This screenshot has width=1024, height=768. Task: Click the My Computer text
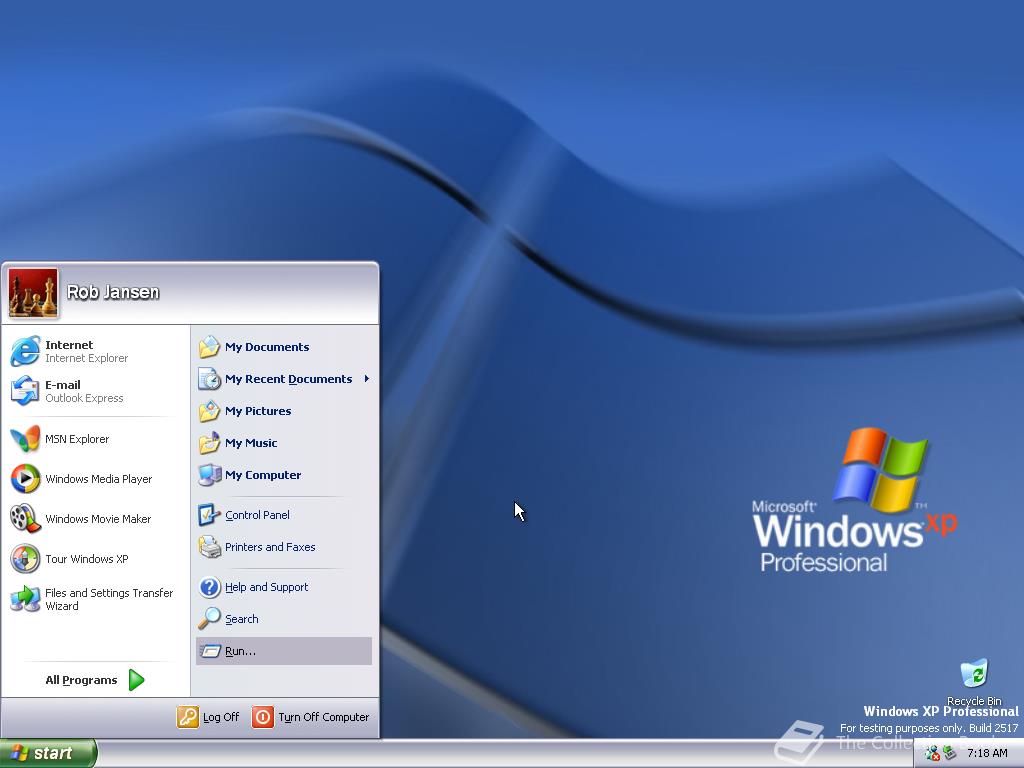263,475
